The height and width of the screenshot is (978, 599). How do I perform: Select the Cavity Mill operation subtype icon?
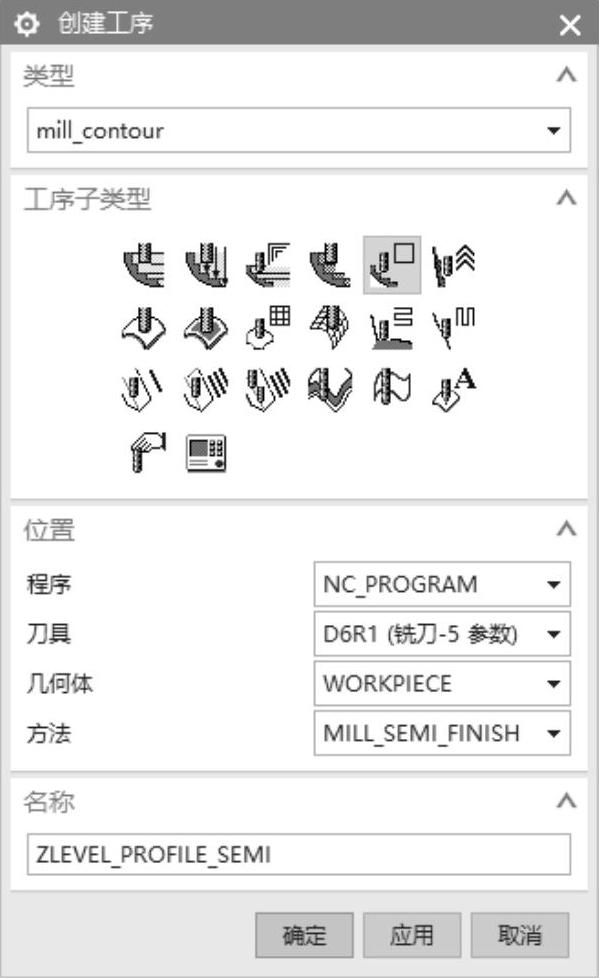pos(144,265)
